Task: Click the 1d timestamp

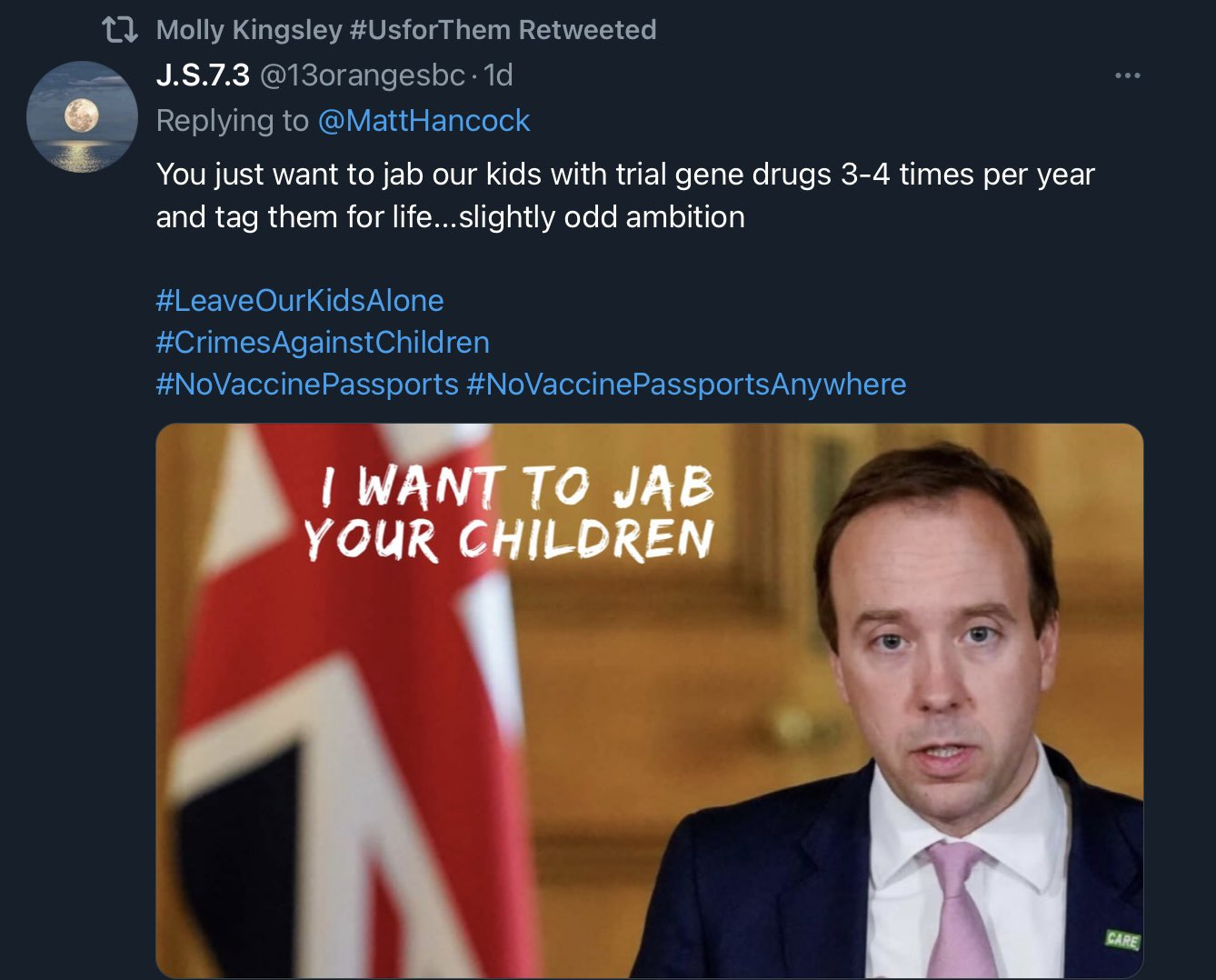Action: 498,75
